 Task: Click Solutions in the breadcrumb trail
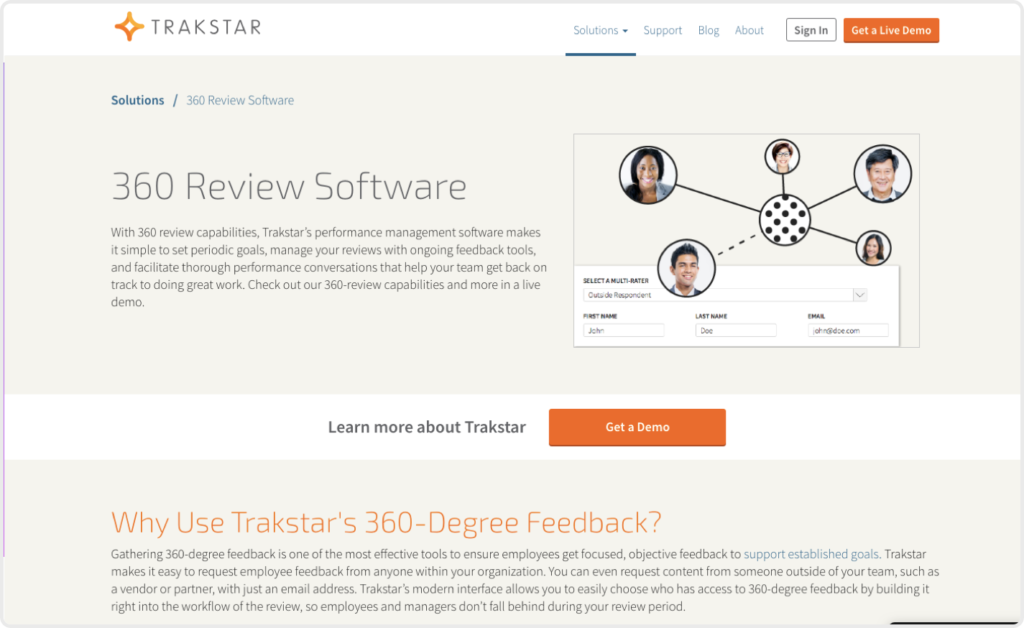pos(137,100)
